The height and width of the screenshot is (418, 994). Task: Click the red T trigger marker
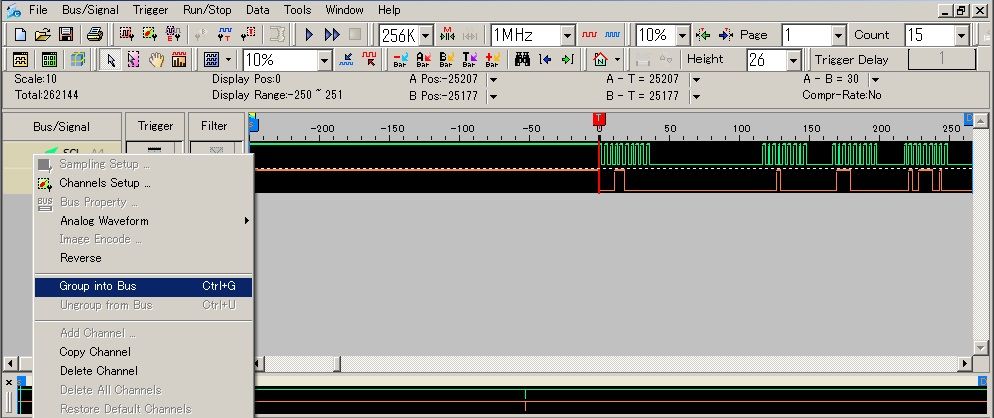click(599, 119)
